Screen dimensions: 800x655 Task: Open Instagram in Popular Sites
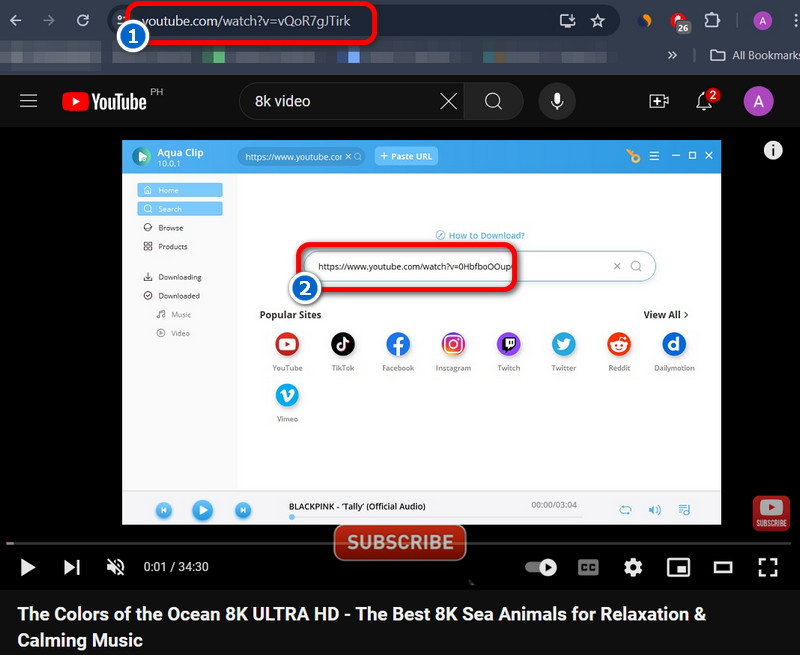coord(453,344)
